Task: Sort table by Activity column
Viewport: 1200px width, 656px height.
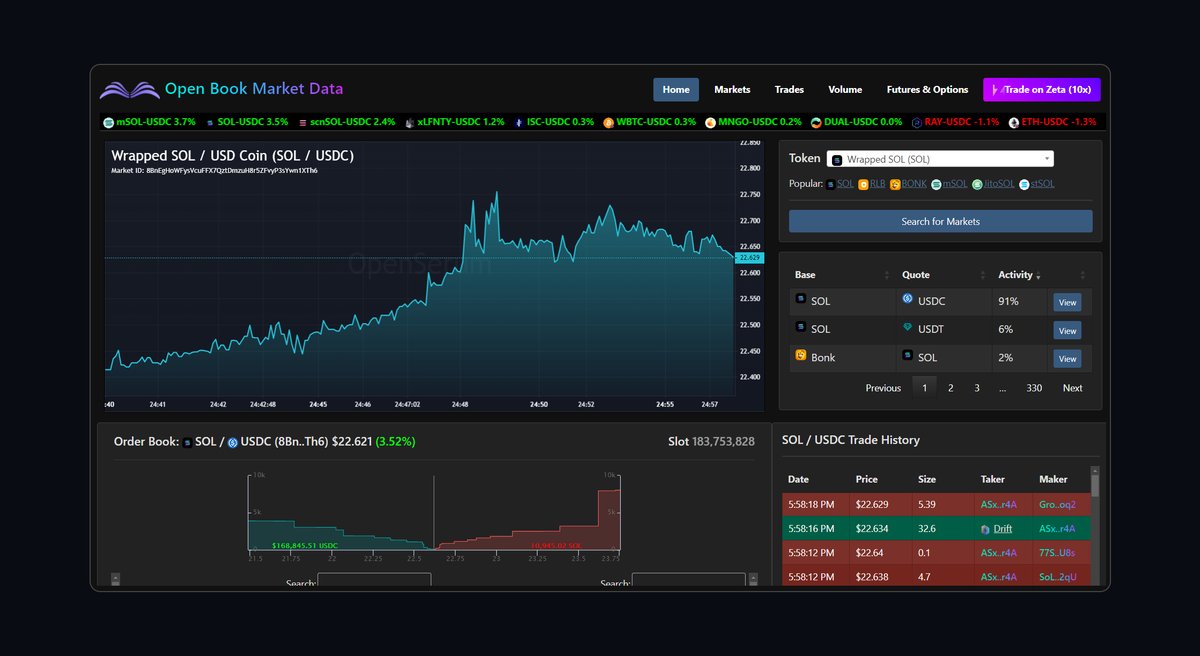Action: 1020,275
